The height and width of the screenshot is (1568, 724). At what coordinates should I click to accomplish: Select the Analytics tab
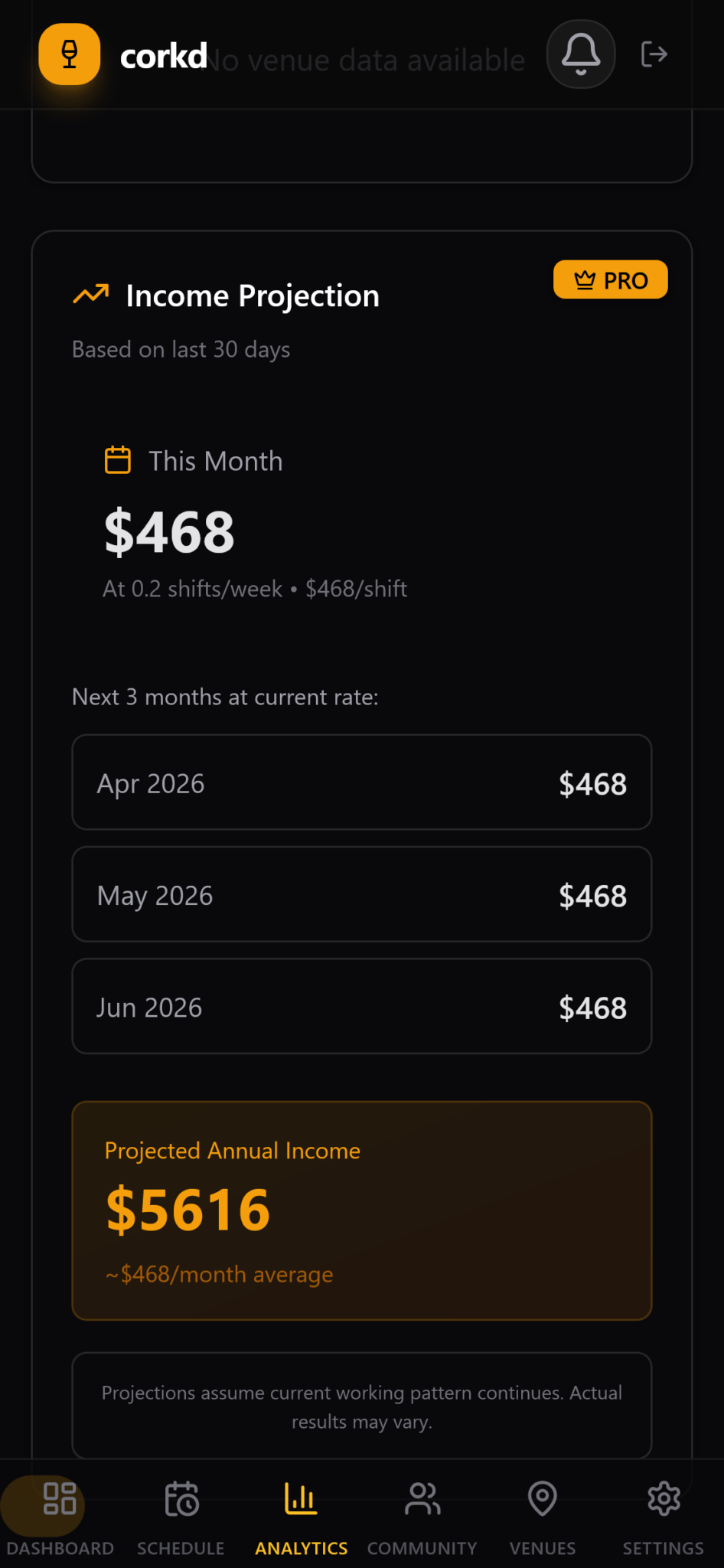pyautogui.click(x=301, y=1512)
